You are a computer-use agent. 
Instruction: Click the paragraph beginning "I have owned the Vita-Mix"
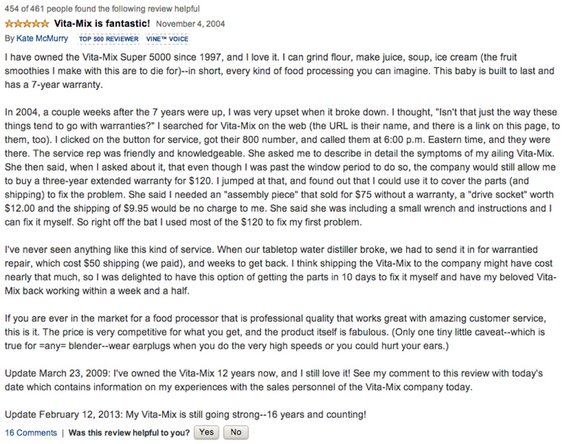279,71
